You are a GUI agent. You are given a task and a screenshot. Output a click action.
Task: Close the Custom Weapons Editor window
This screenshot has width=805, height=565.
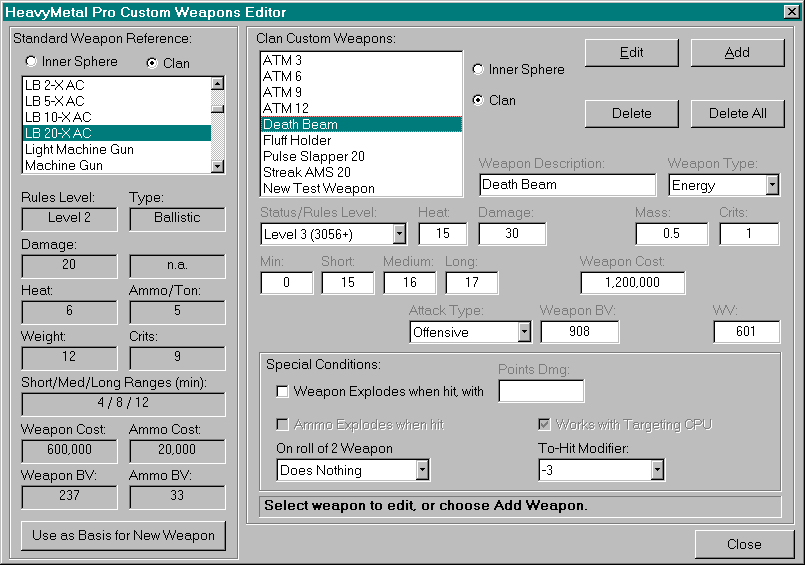coord(791,12)
